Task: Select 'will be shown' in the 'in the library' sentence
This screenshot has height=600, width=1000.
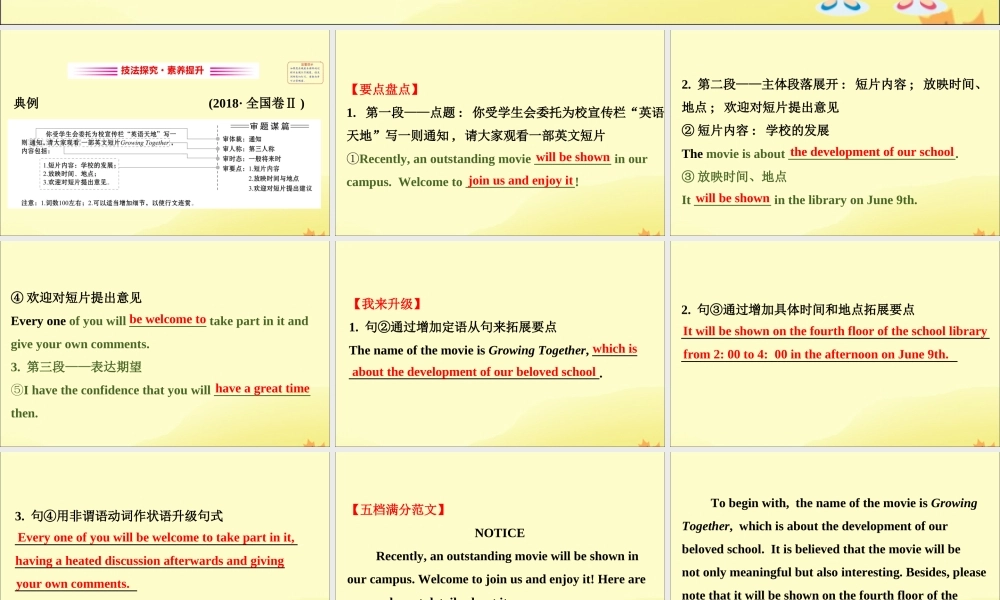Action: (x=732, y=198)
